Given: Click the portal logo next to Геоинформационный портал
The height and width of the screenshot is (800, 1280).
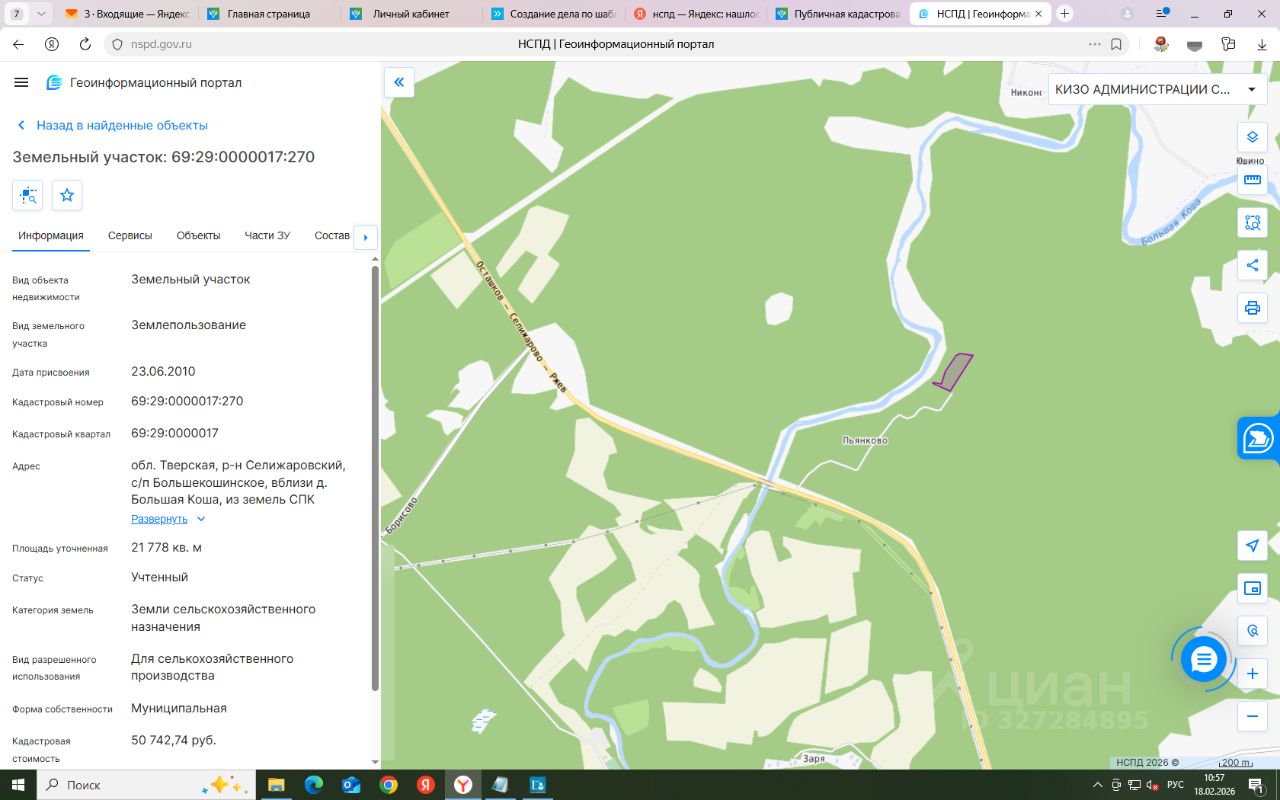Looking at the screenshot, I should 54,82.
